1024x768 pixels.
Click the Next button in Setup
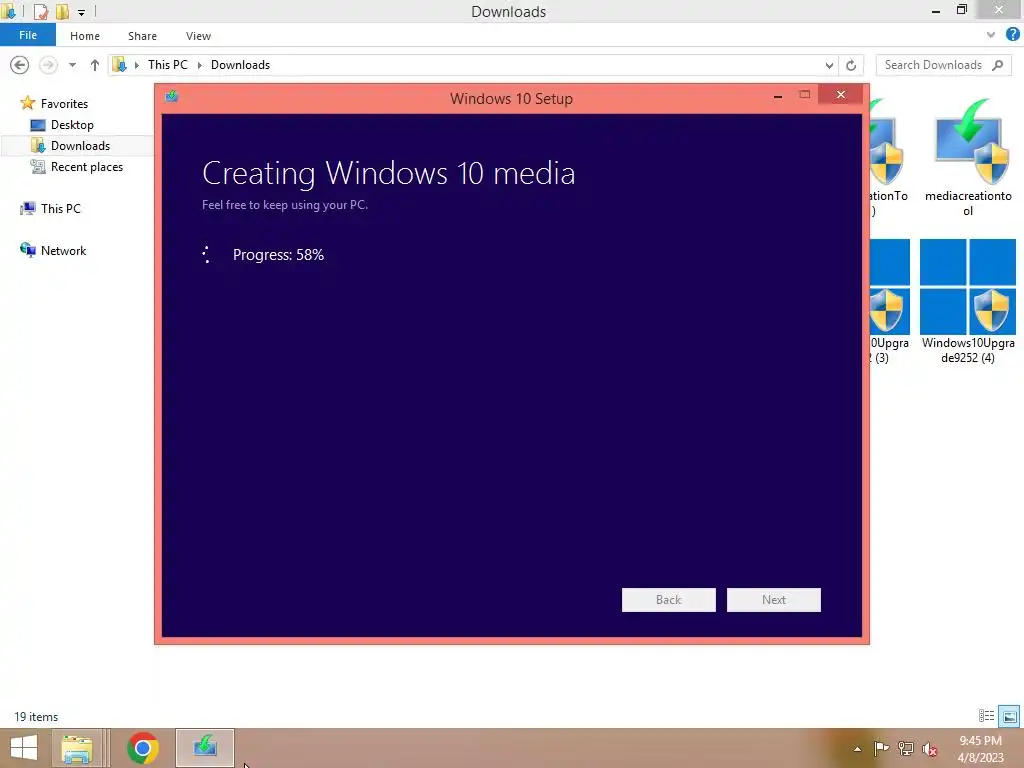(x=773, y=600)
